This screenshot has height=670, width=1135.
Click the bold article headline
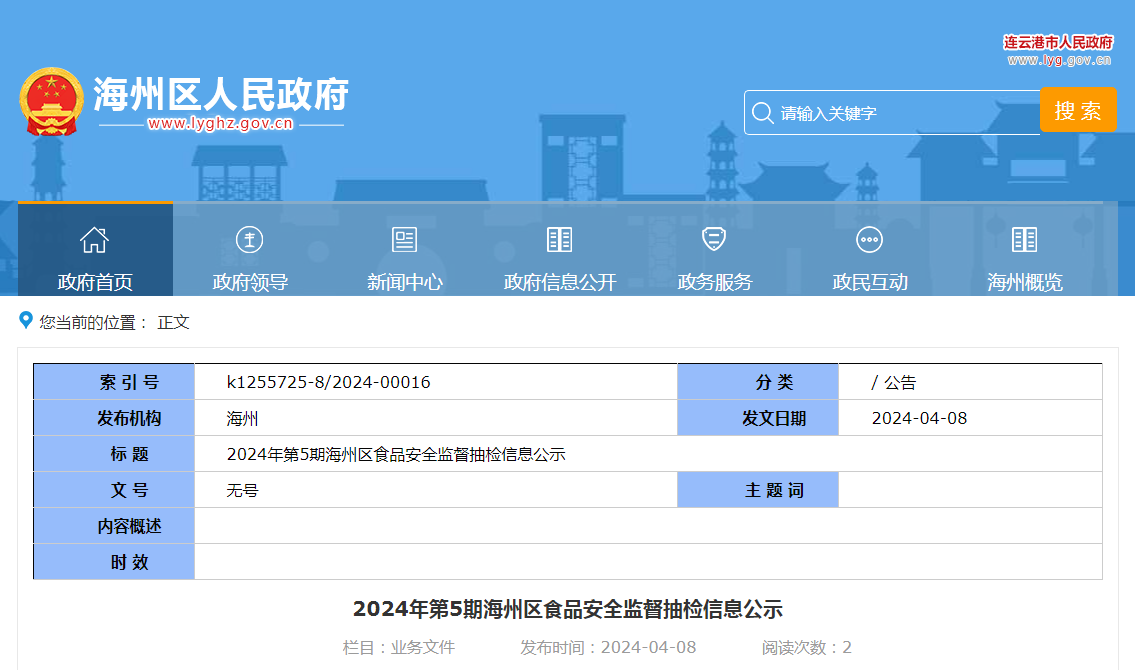click(x=568, y=609)
